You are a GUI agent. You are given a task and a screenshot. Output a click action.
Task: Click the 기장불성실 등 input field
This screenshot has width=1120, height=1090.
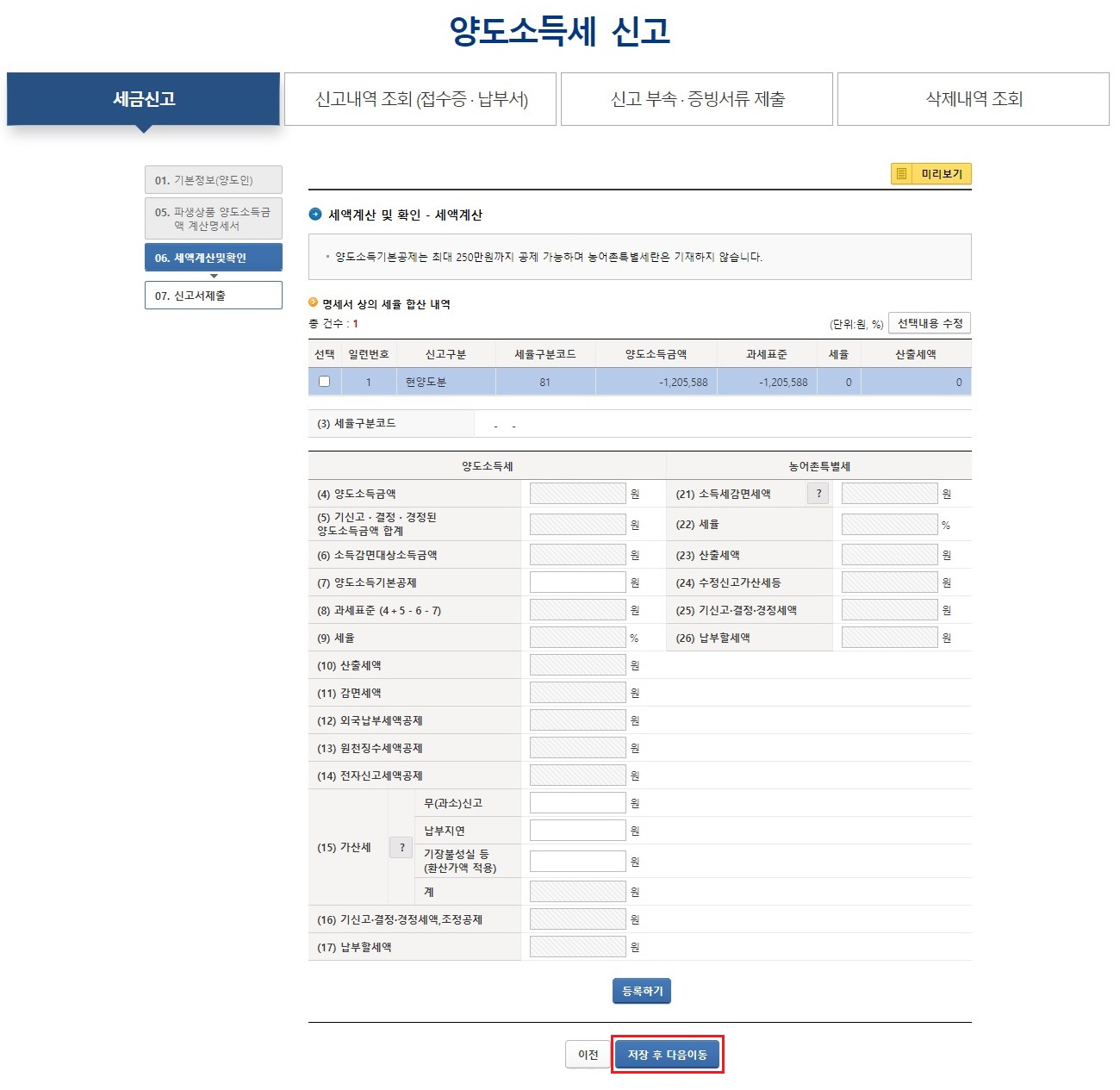point(578,862)
